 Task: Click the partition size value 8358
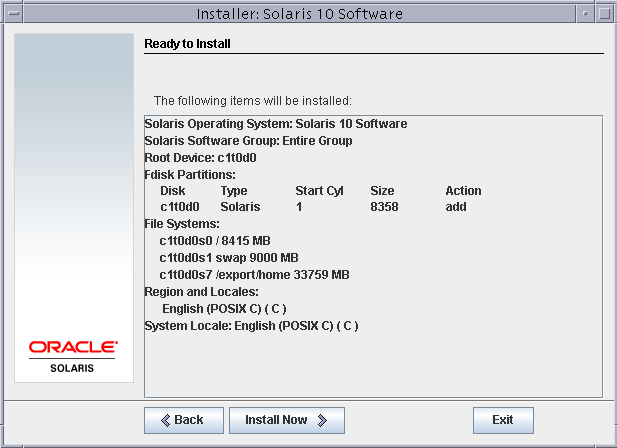click(x=384, y=207)
